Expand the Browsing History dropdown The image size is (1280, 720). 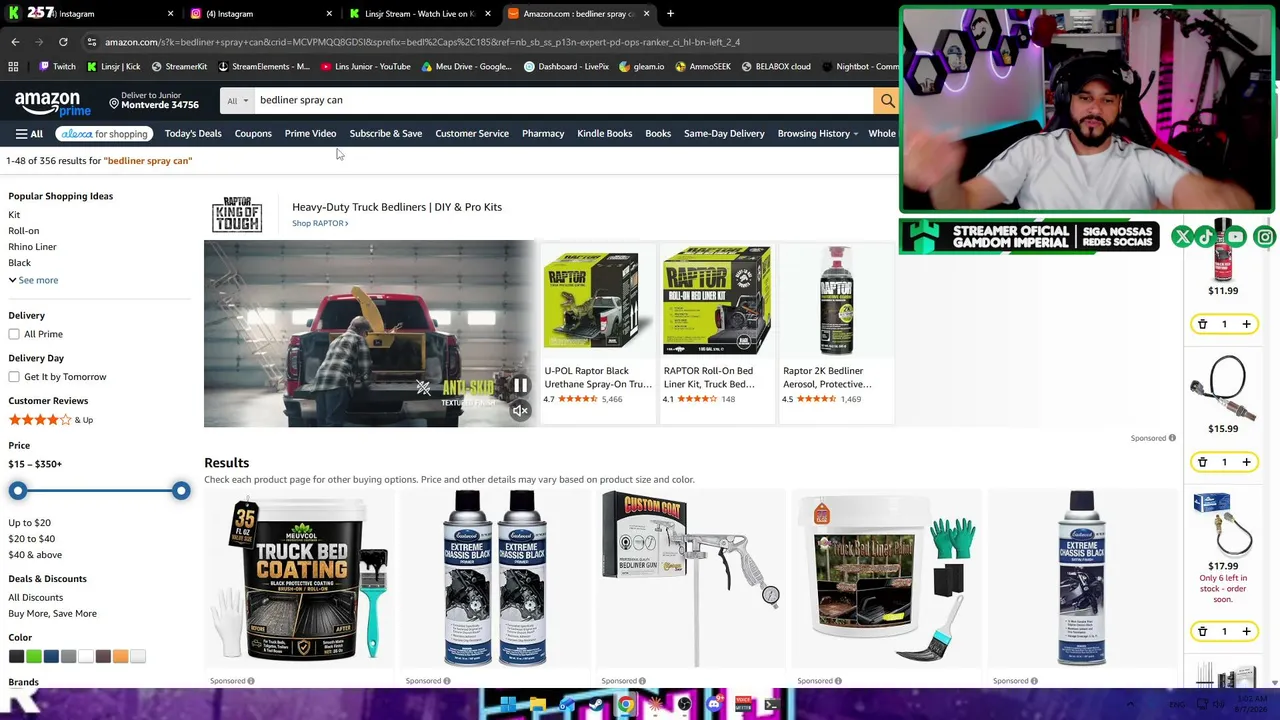pyautogui.click(x=818, y=134)
